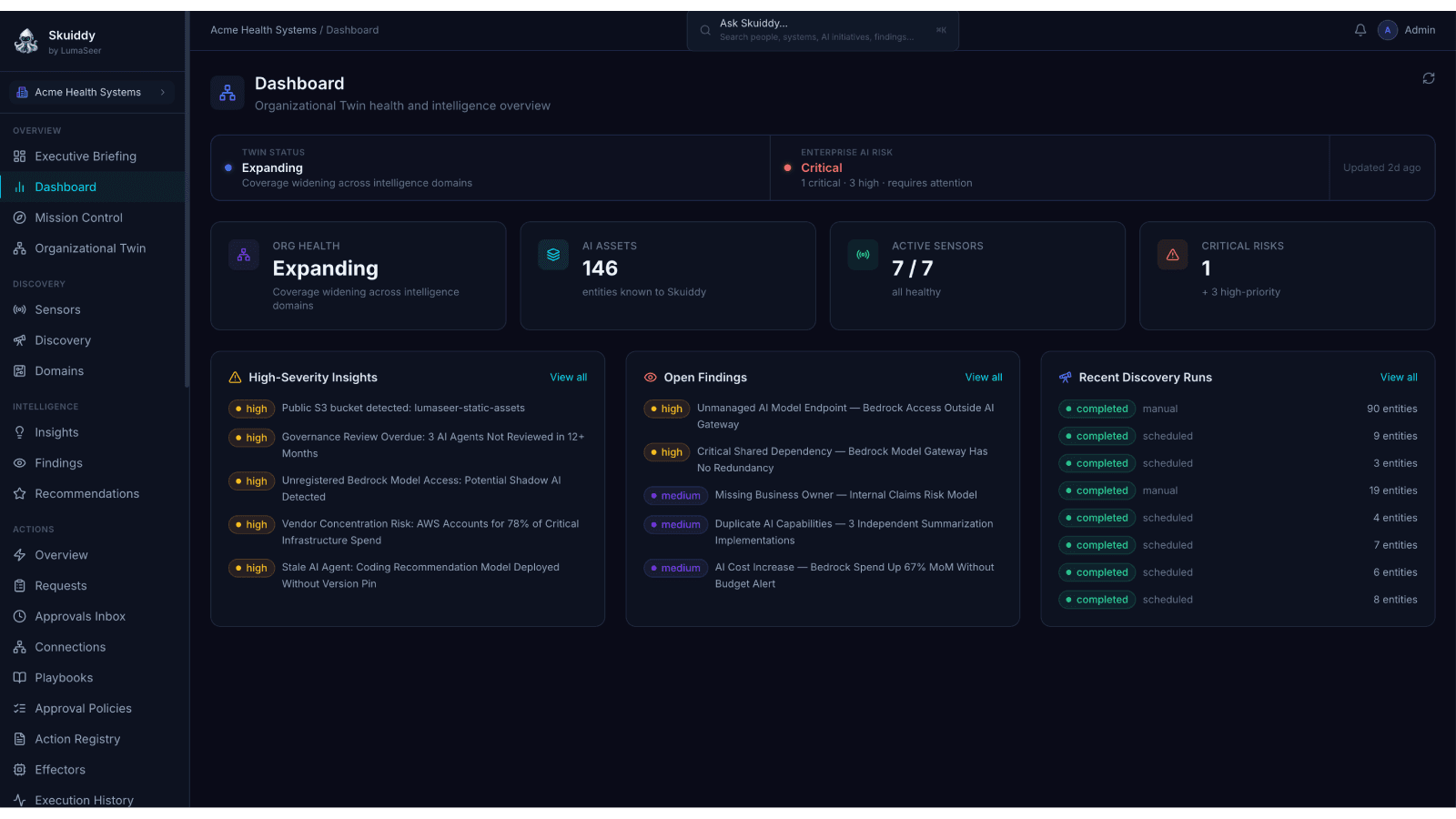
Task: View all Open Findings
Action: click(984, 378)
